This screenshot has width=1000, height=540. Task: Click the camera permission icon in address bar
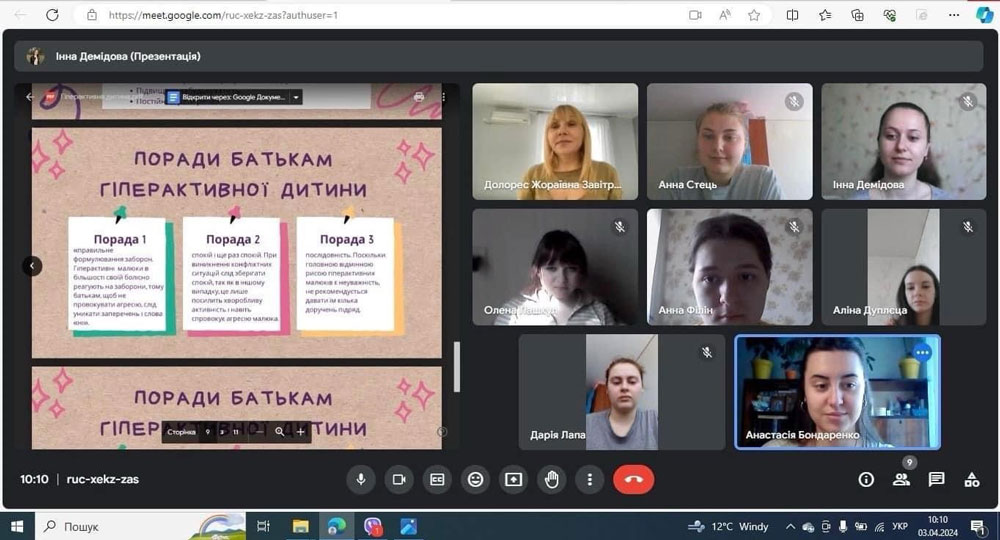[x=695, y=15]
